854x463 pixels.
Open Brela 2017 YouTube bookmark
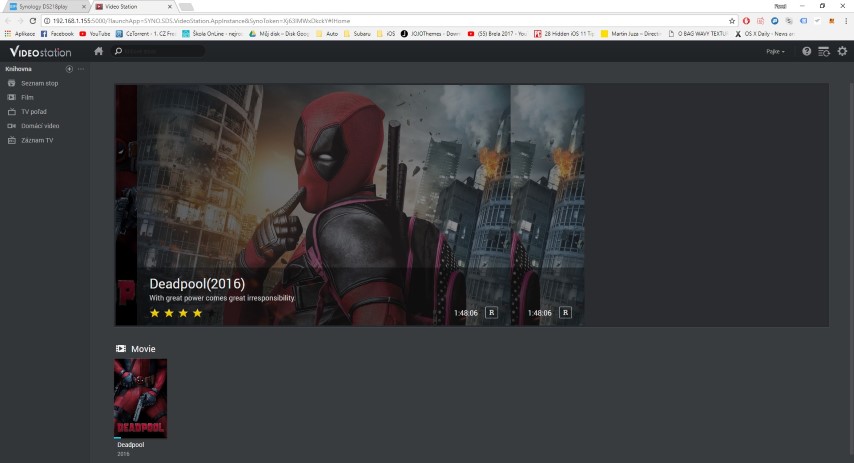(x=497, y=34)
